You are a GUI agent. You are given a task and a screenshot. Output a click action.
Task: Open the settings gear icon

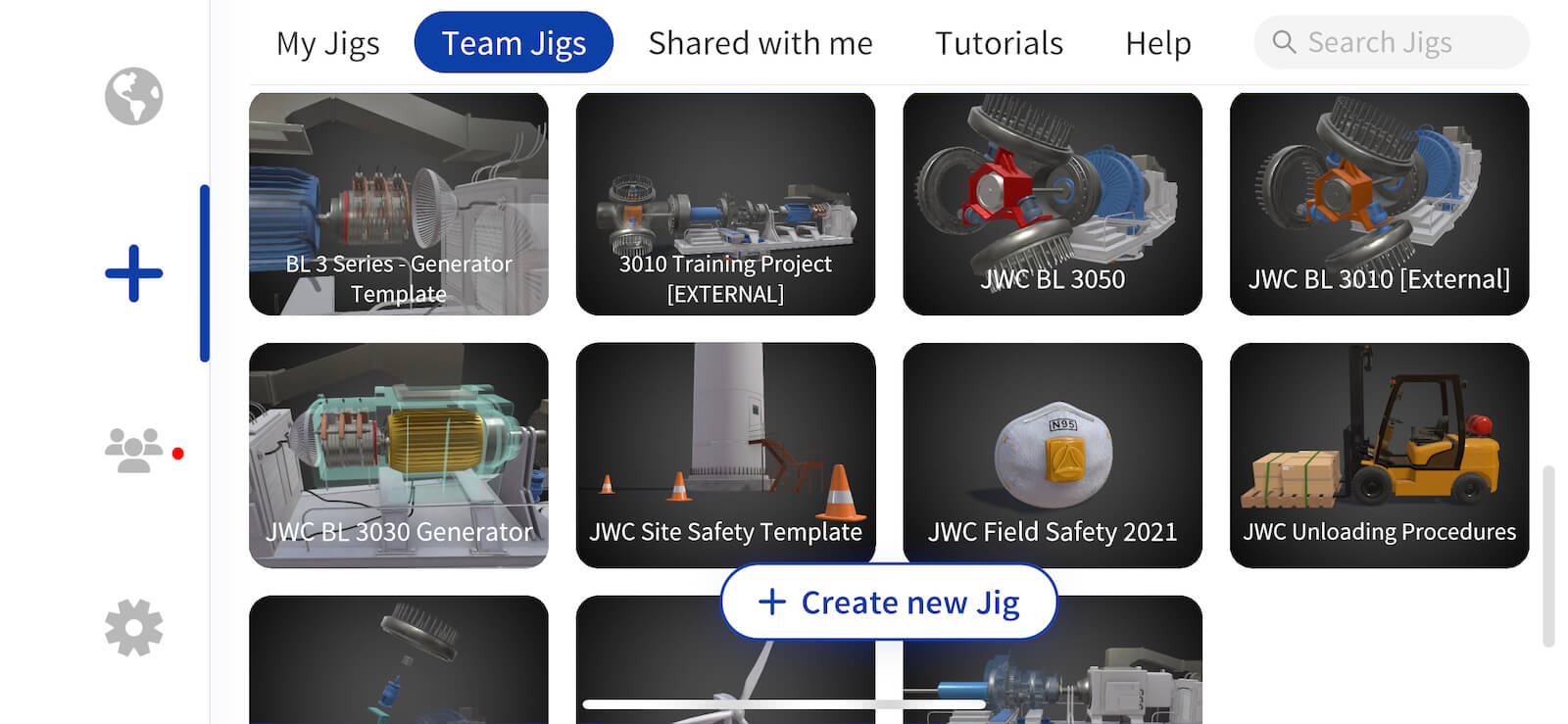point(133,628)
